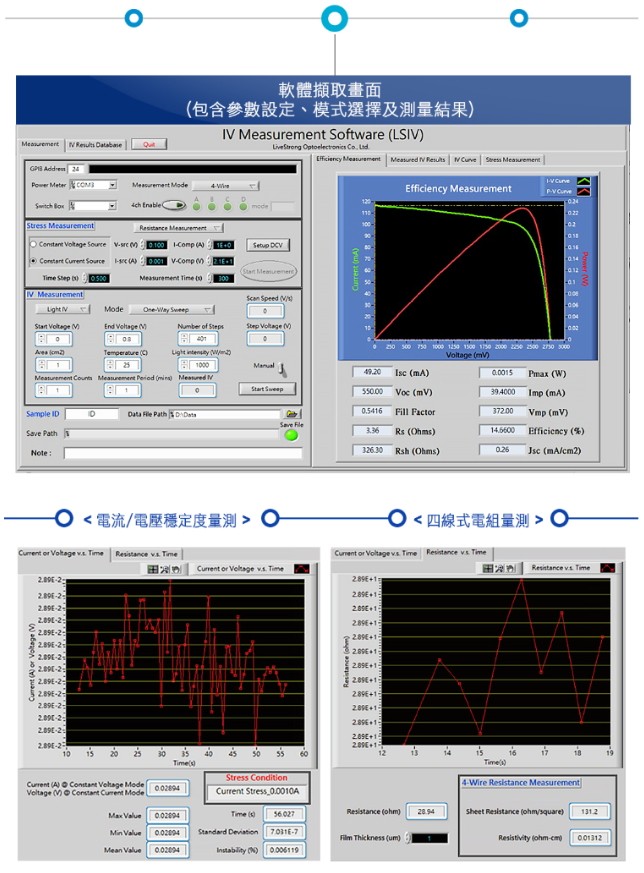Screen dimensions: 644x873
Task: Select Resistance v.s. Time tab in stability panel
Action: pyautogui.click(x=146, y=554)
